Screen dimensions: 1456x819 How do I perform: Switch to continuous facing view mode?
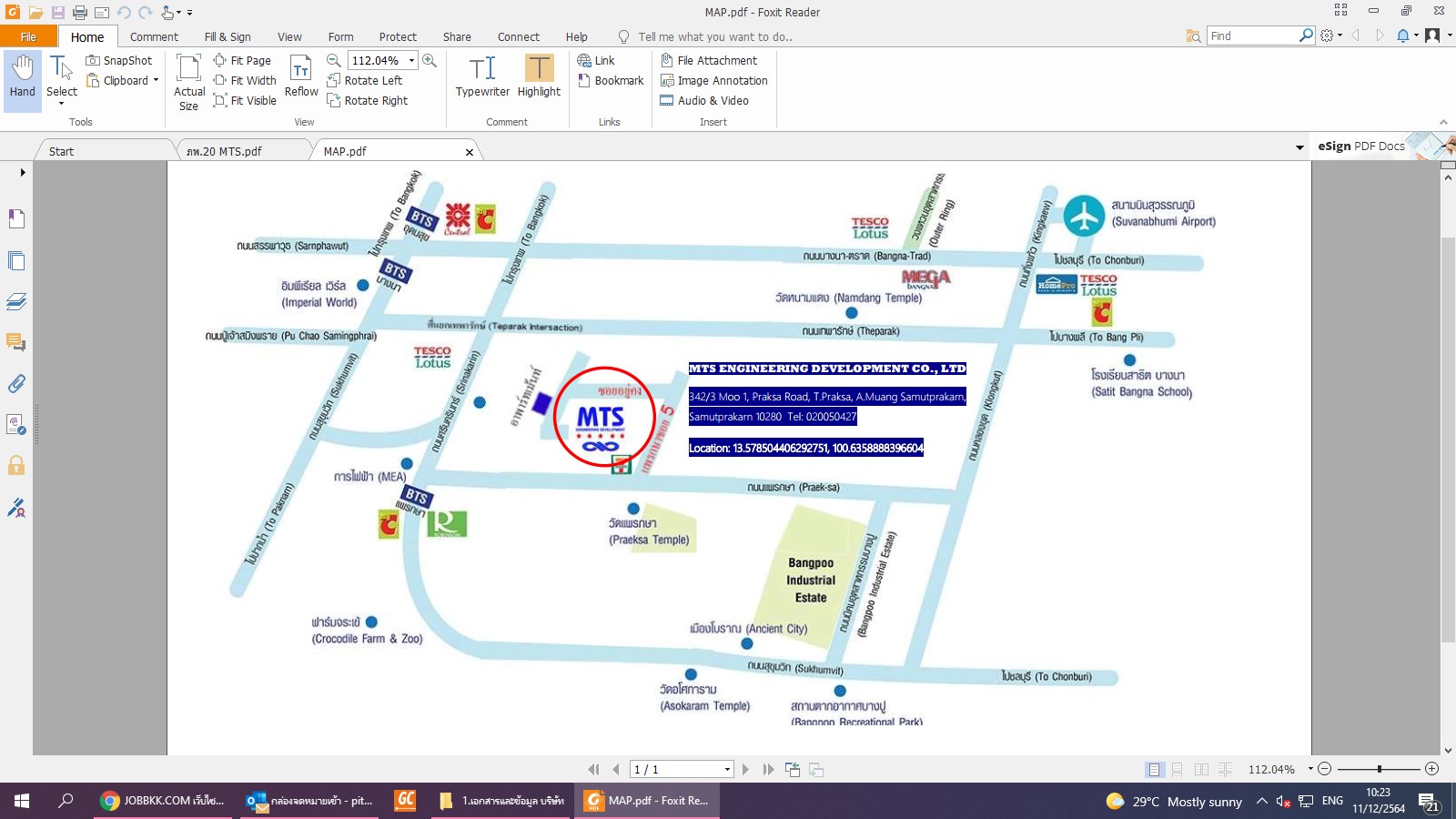1225,769
